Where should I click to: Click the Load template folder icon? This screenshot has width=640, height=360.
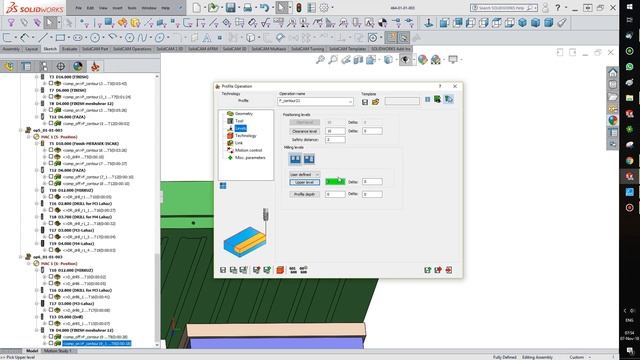(376, 102)
